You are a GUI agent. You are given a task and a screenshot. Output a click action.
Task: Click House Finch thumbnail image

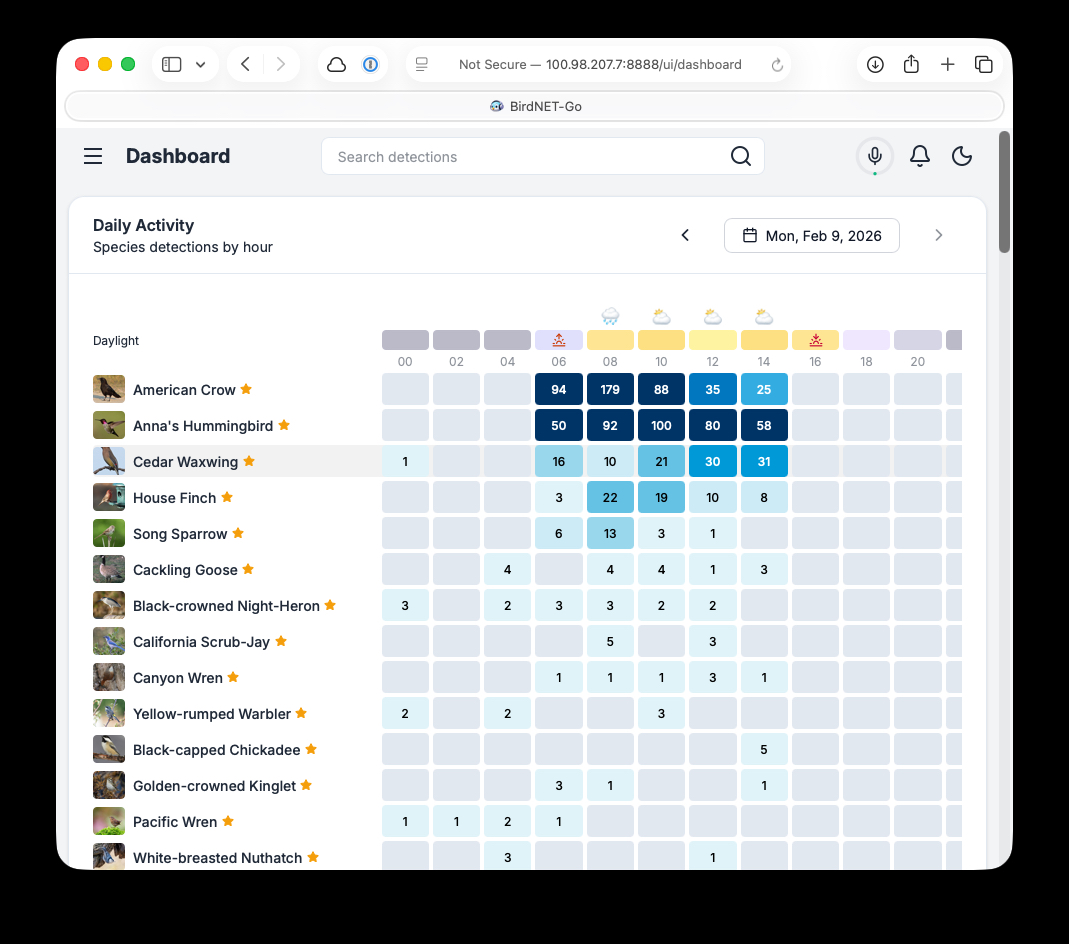point(109,497)
